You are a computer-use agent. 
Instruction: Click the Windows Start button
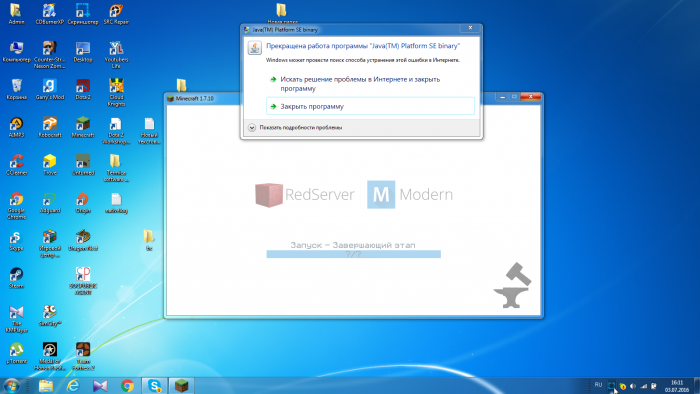pyautogui.click(x=11, y=386)
